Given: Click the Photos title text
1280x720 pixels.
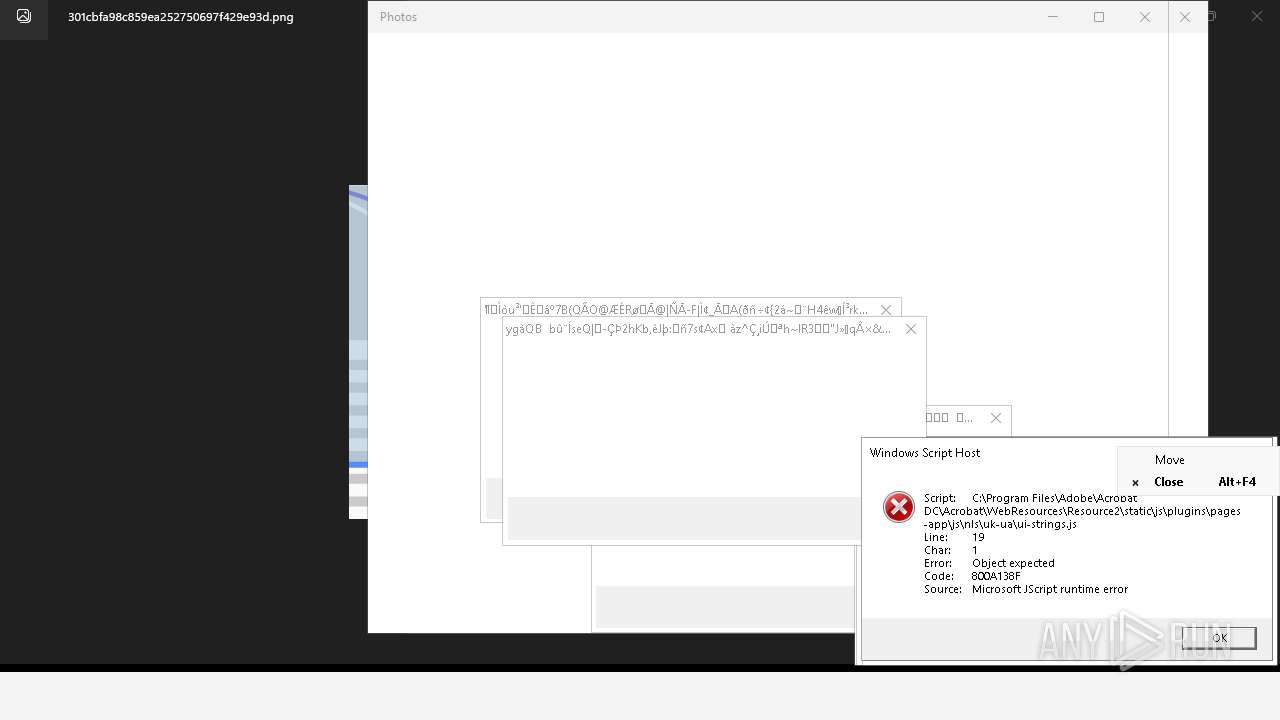Looking at the screenshot, I should click(398, 17).
